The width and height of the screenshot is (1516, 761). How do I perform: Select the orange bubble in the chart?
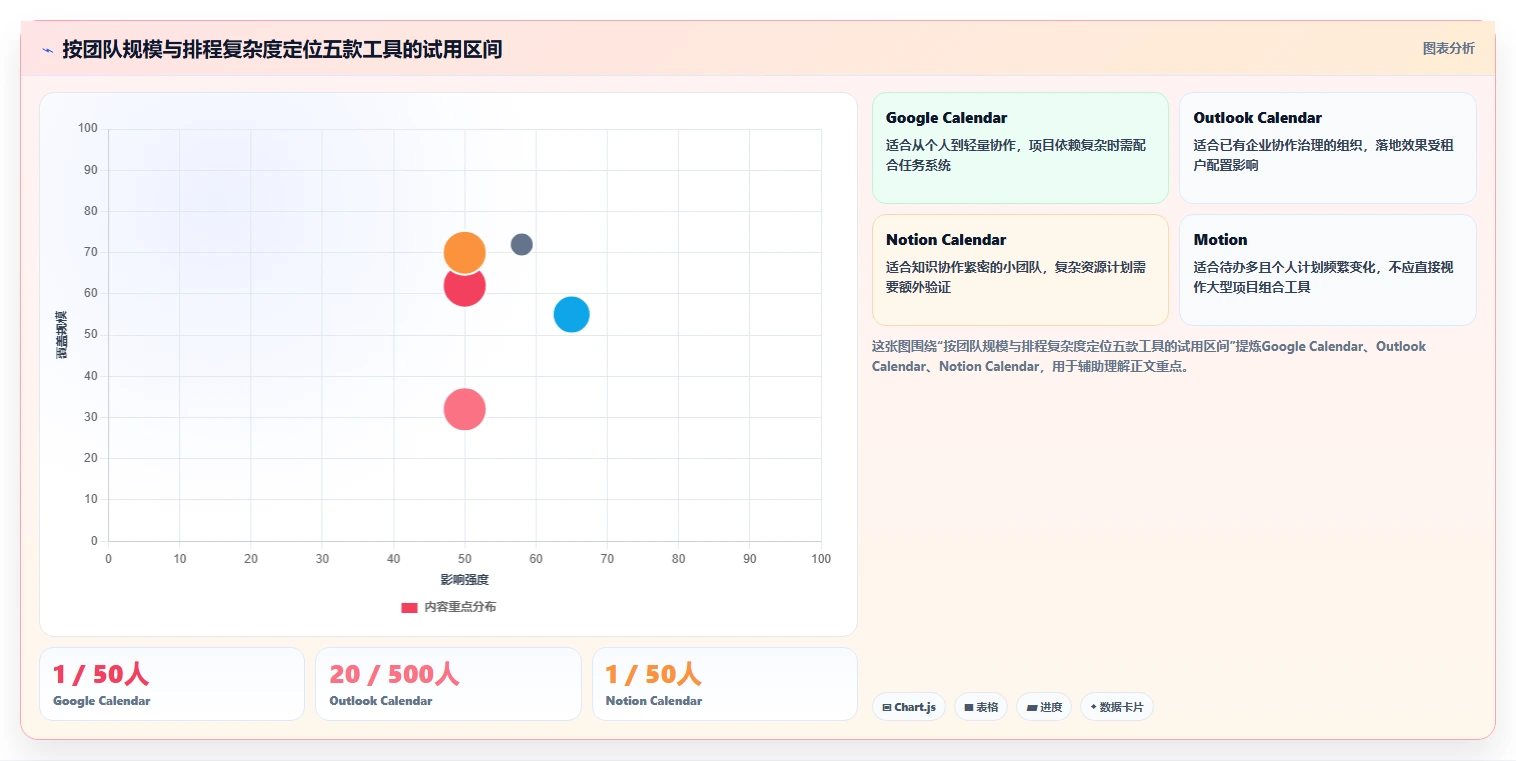click(464, 252)
